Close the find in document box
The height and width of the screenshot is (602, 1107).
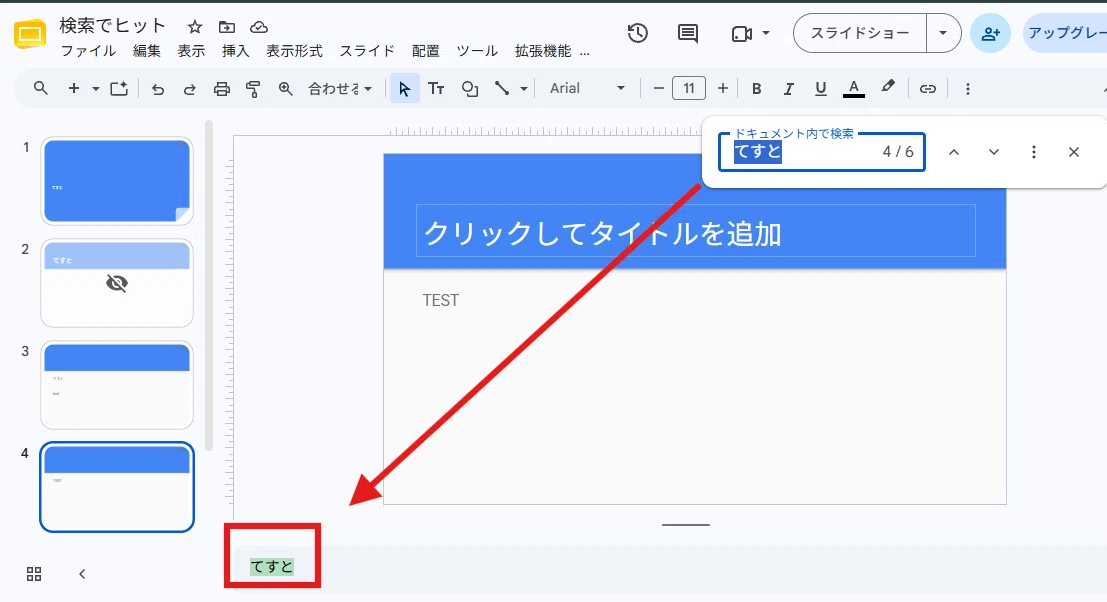coord(1074,152)
